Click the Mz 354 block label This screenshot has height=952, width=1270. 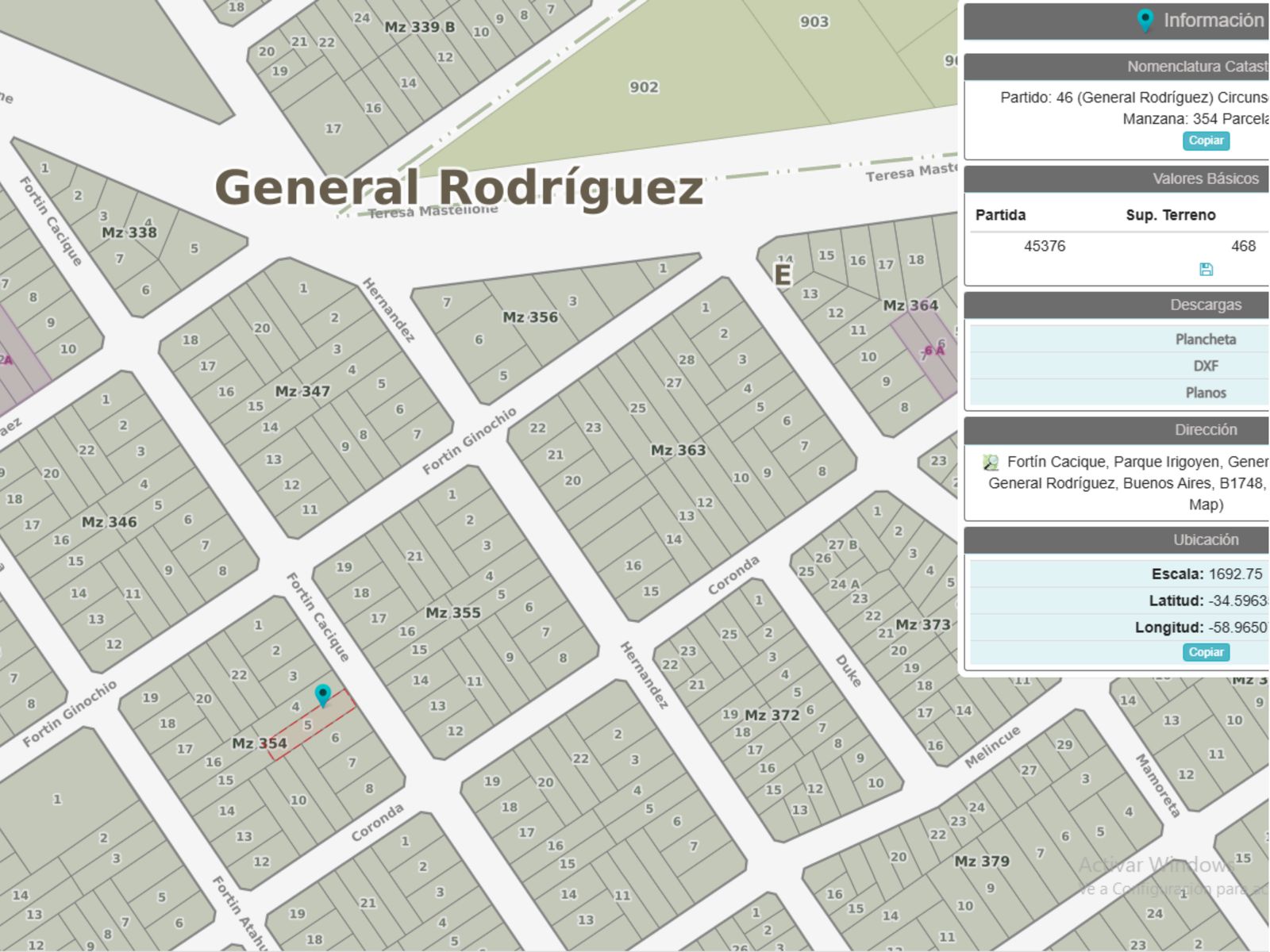tap(260, 743)
